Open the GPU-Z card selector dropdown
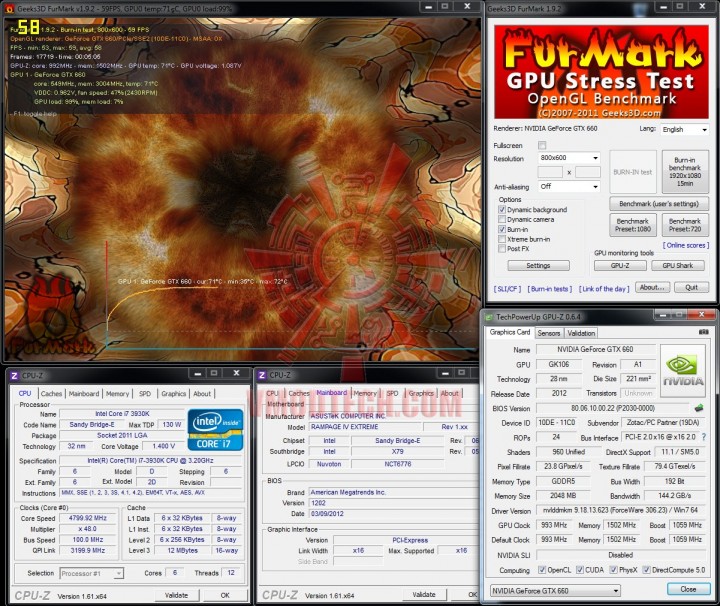Viewport: 720px width, 606px height. click(x=555, y=591)
